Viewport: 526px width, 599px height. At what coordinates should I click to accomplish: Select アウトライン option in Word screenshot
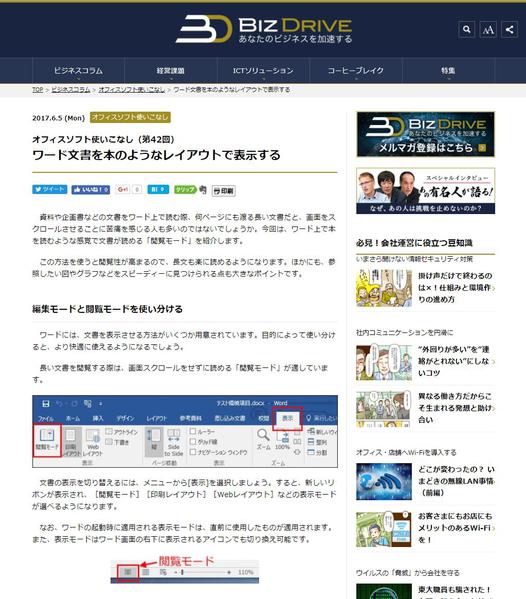[x=121, y=432]
